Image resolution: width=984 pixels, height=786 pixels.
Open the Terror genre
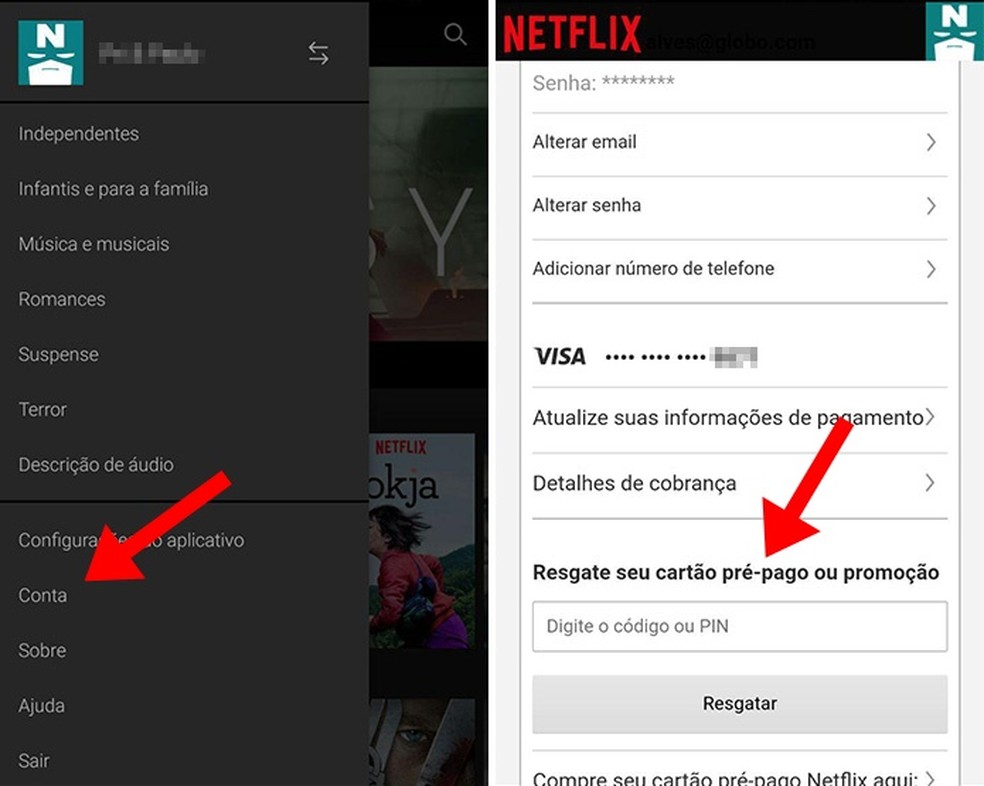coord(42,410)
